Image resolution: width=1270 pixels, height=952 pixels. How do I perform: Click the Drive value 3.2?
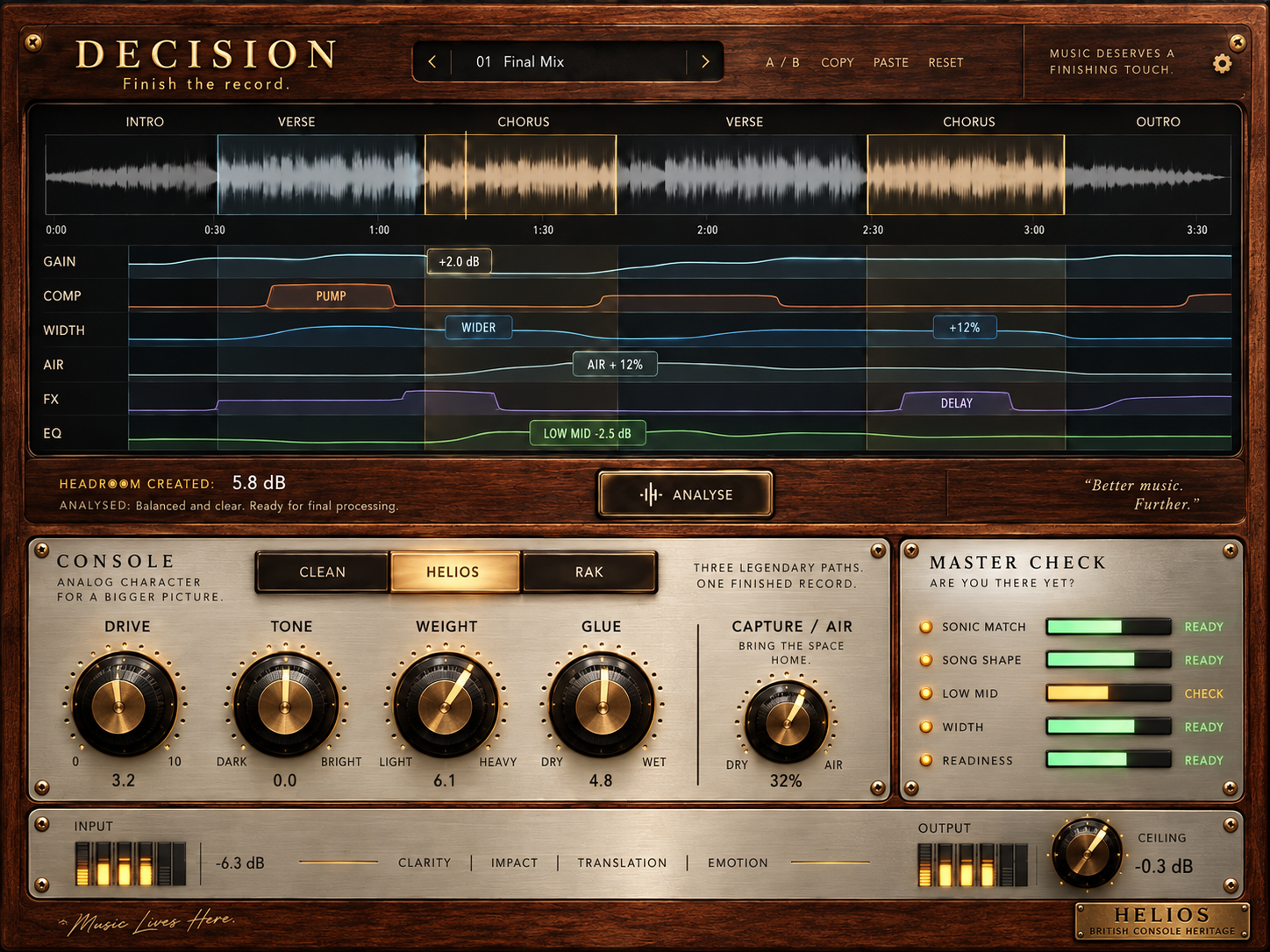(x=124, y=780)
